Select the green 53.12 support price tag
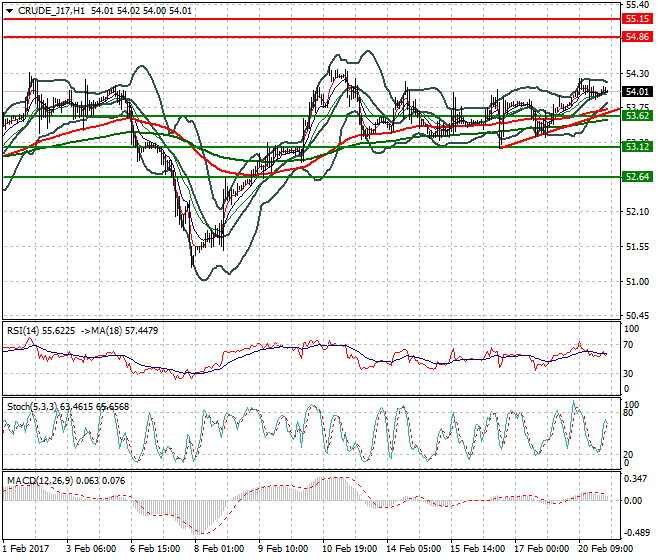The width and height of the screenshot is (660, 560). click(x=638, y=147)
